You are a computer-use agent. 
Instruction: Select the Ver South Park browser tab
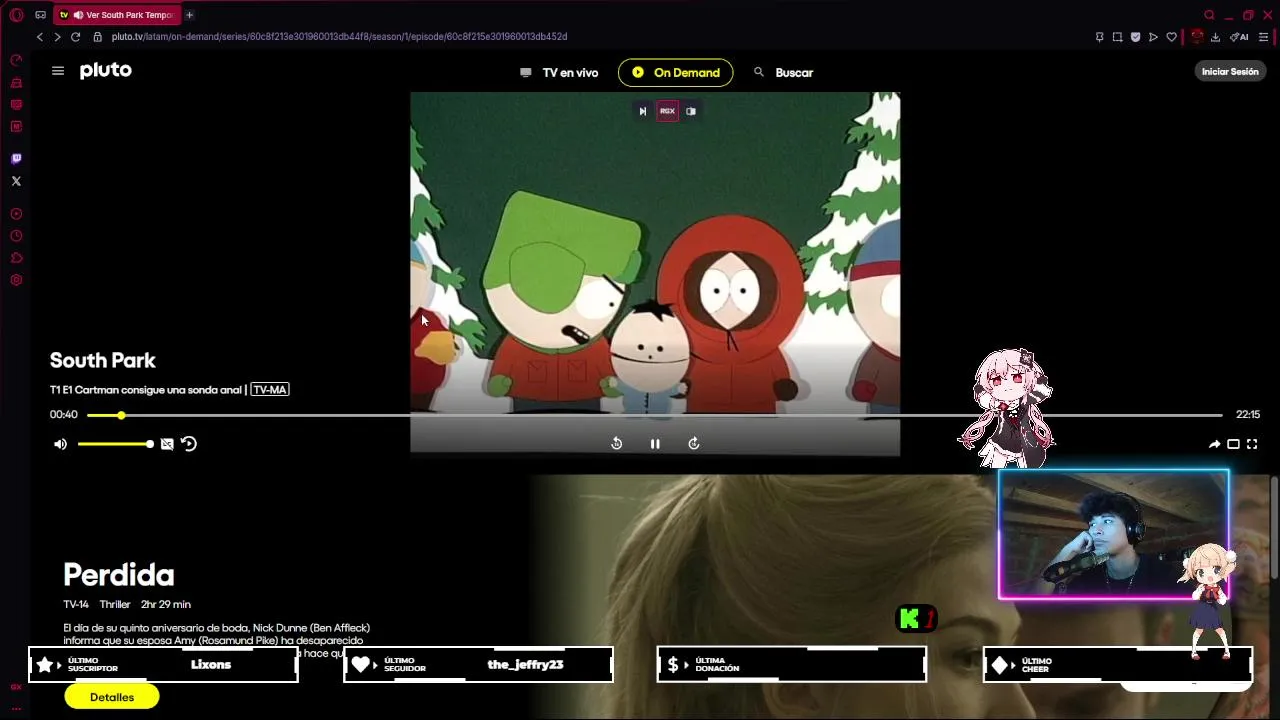pos(118,15)
